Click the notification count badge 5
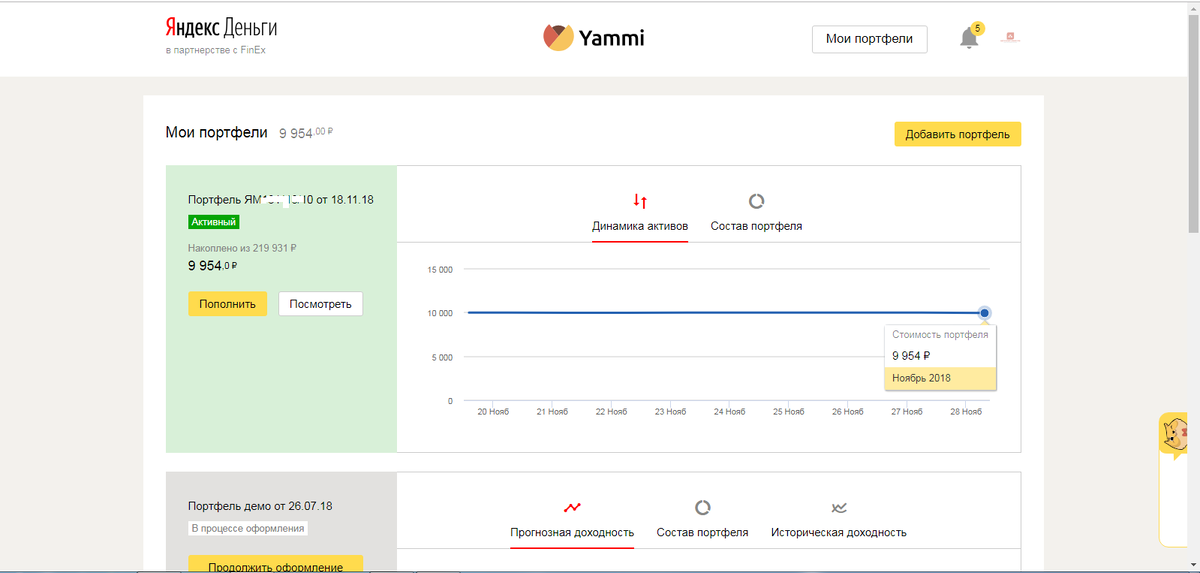Screen dimensions: 1200x573 point(977,28)
